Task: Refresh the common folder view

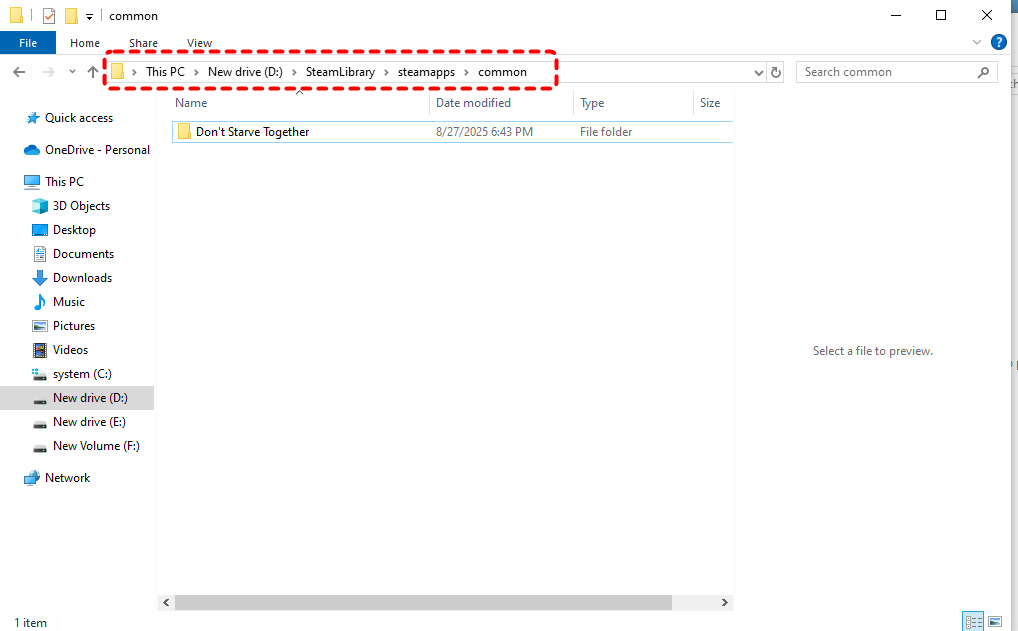Action: point(776,72)
